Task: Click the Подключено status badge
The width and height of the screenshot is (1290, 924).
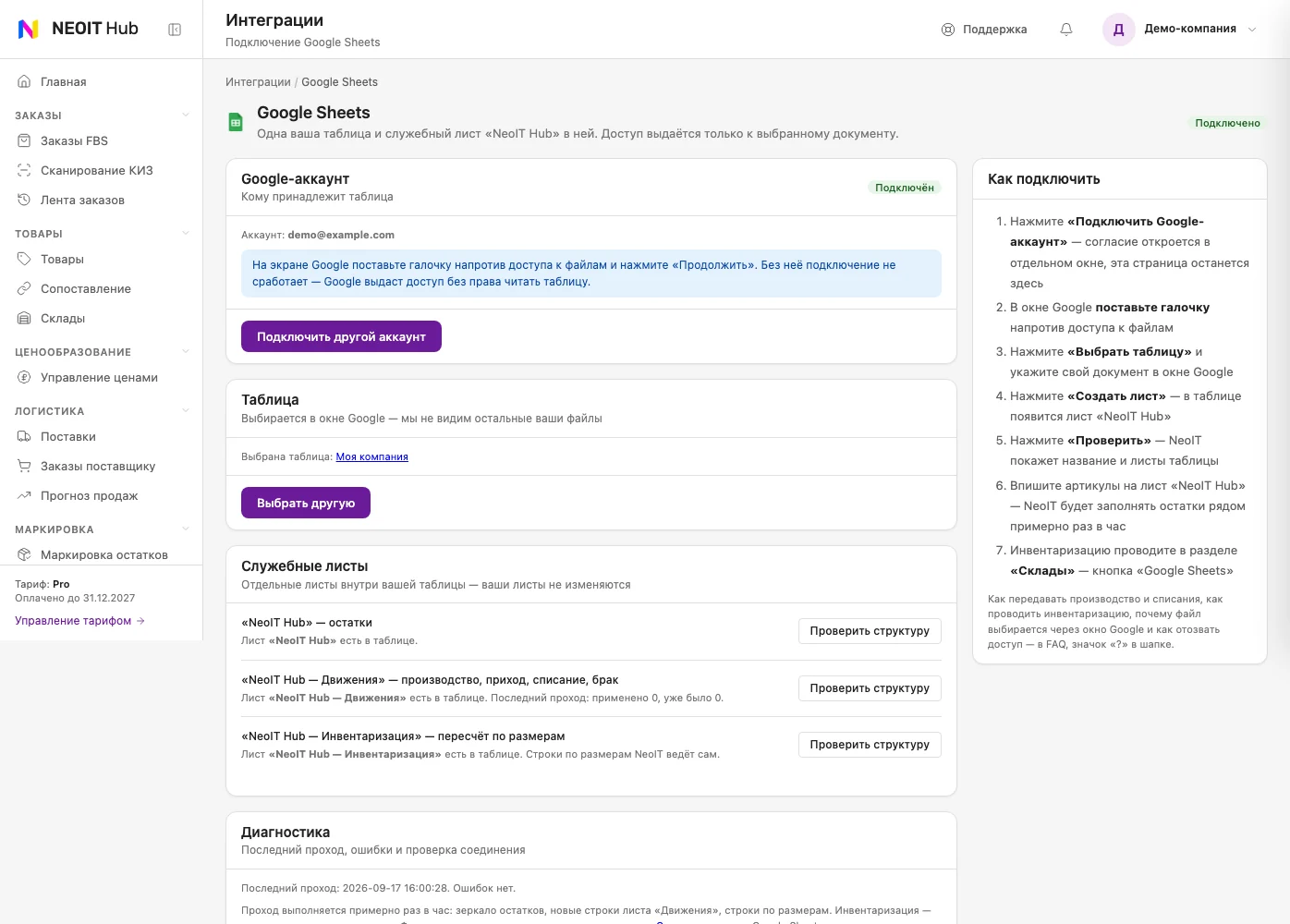Action: pyautogui.click(x=1227, y=123)
